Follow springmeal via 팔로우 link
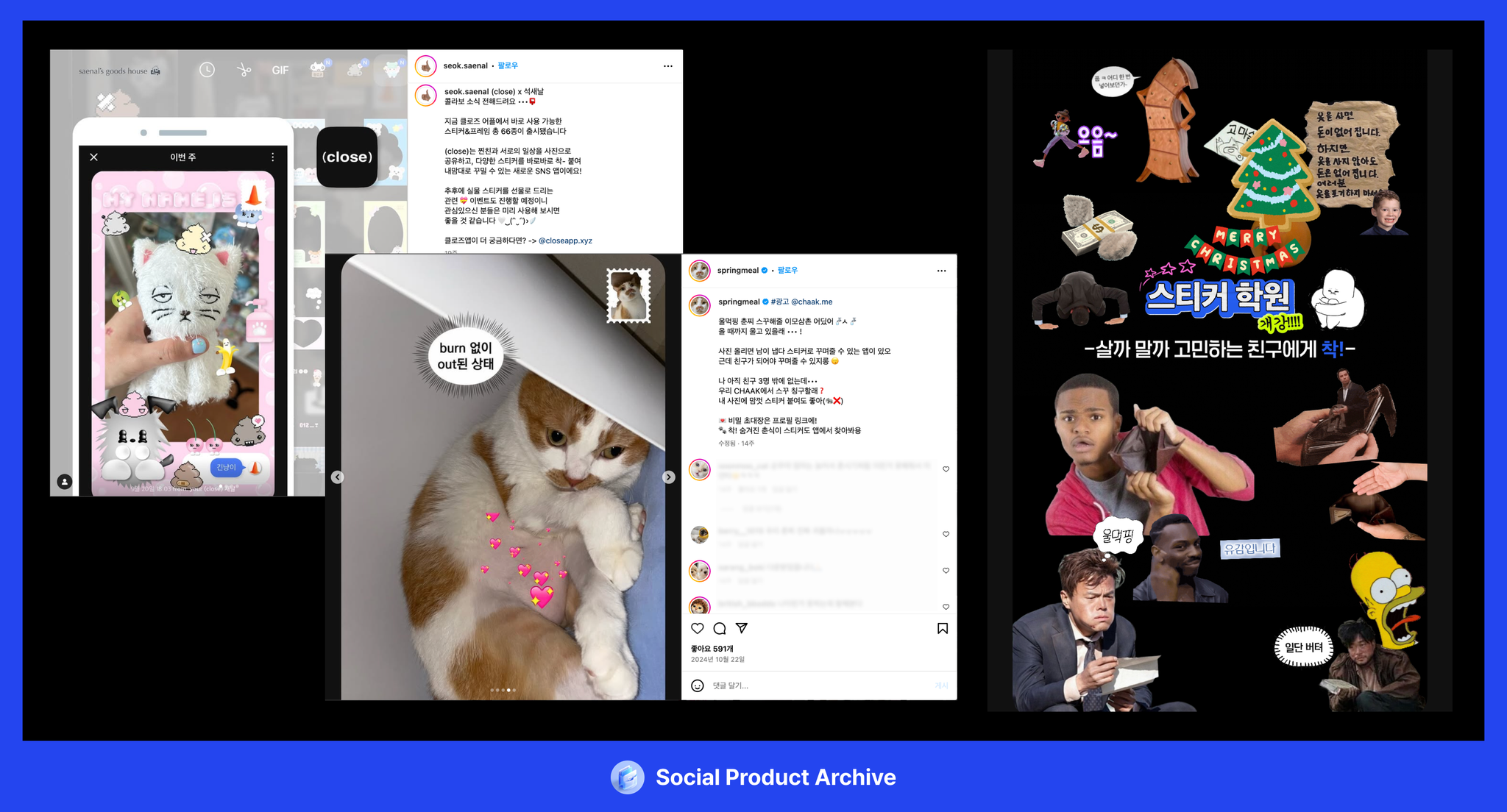Screen dimensions: 1507x812 [x=787, y=271]
